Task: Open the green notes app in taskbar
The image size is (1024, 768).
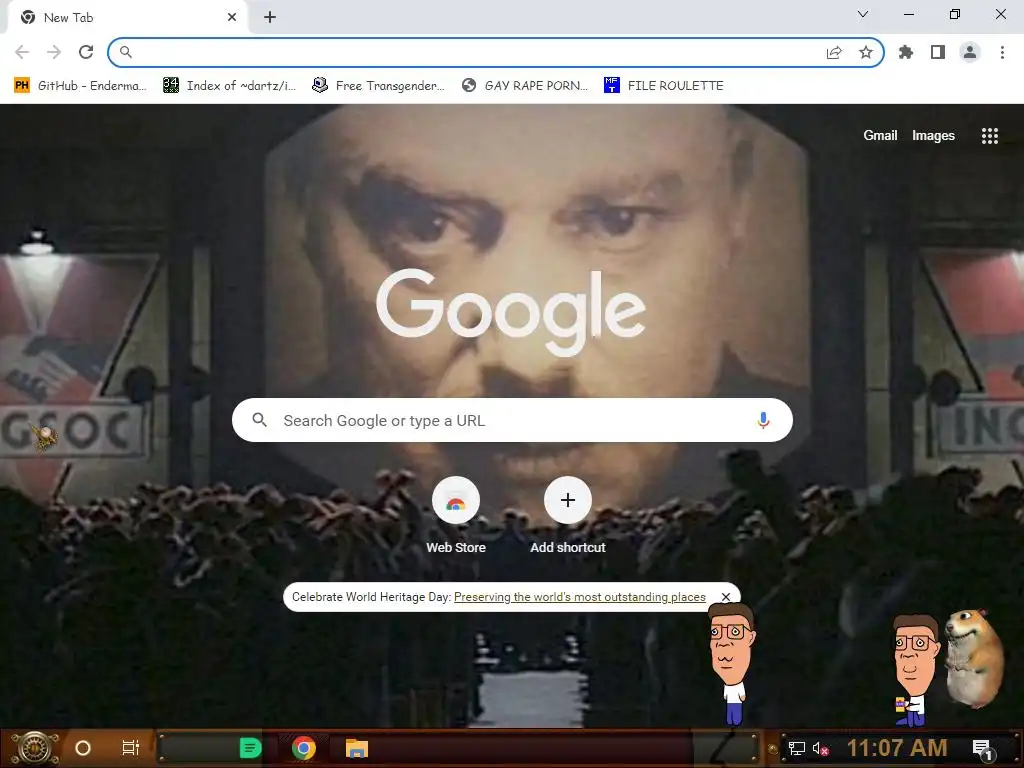Action: click(250, 748)
